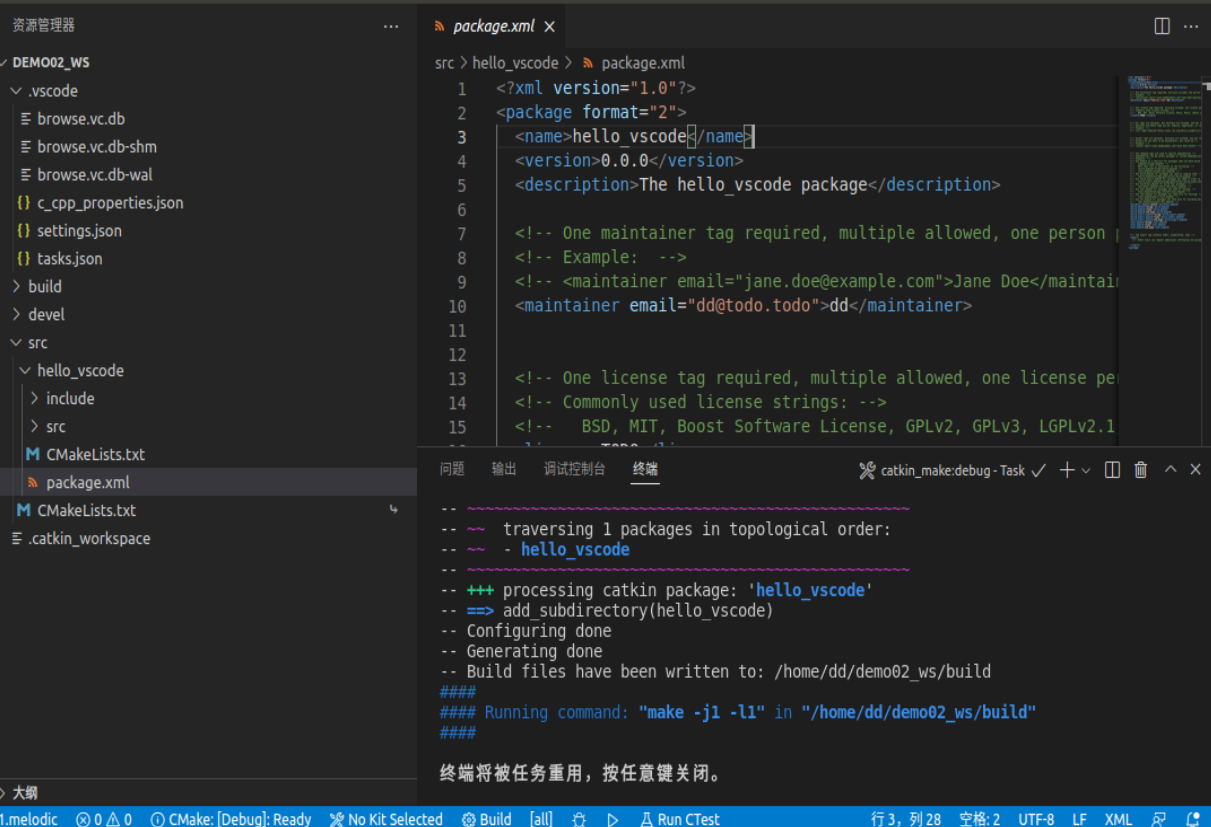This screenshot has width=1211, height=827.
Task: Switch to the 调试控制台 tab
Action: point(575,468)
